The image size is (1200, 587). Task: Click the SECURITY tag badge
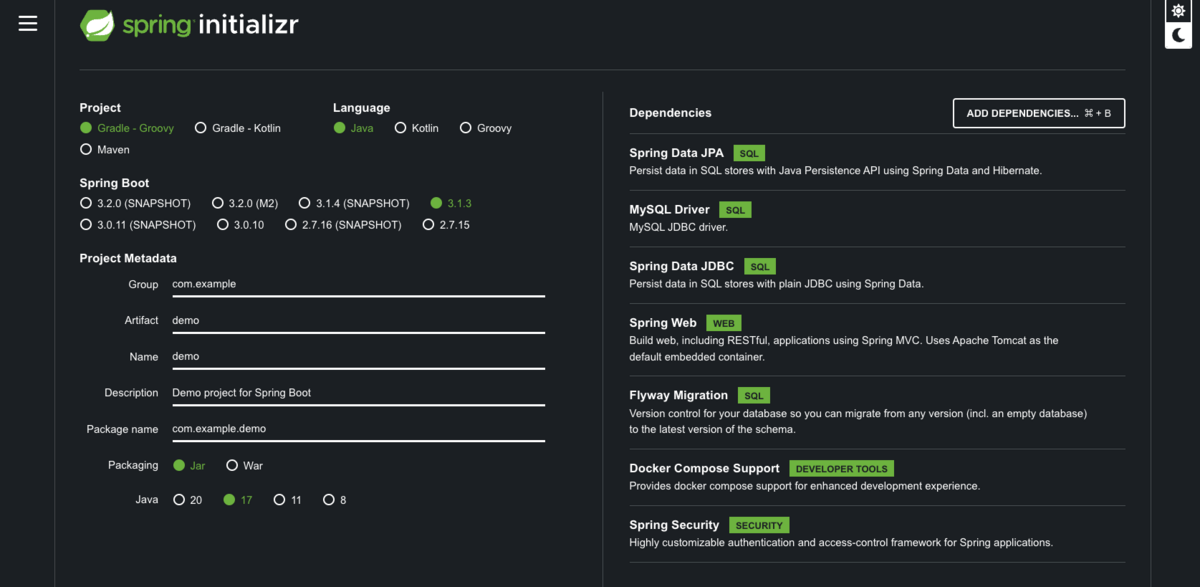tap(759, 525)
